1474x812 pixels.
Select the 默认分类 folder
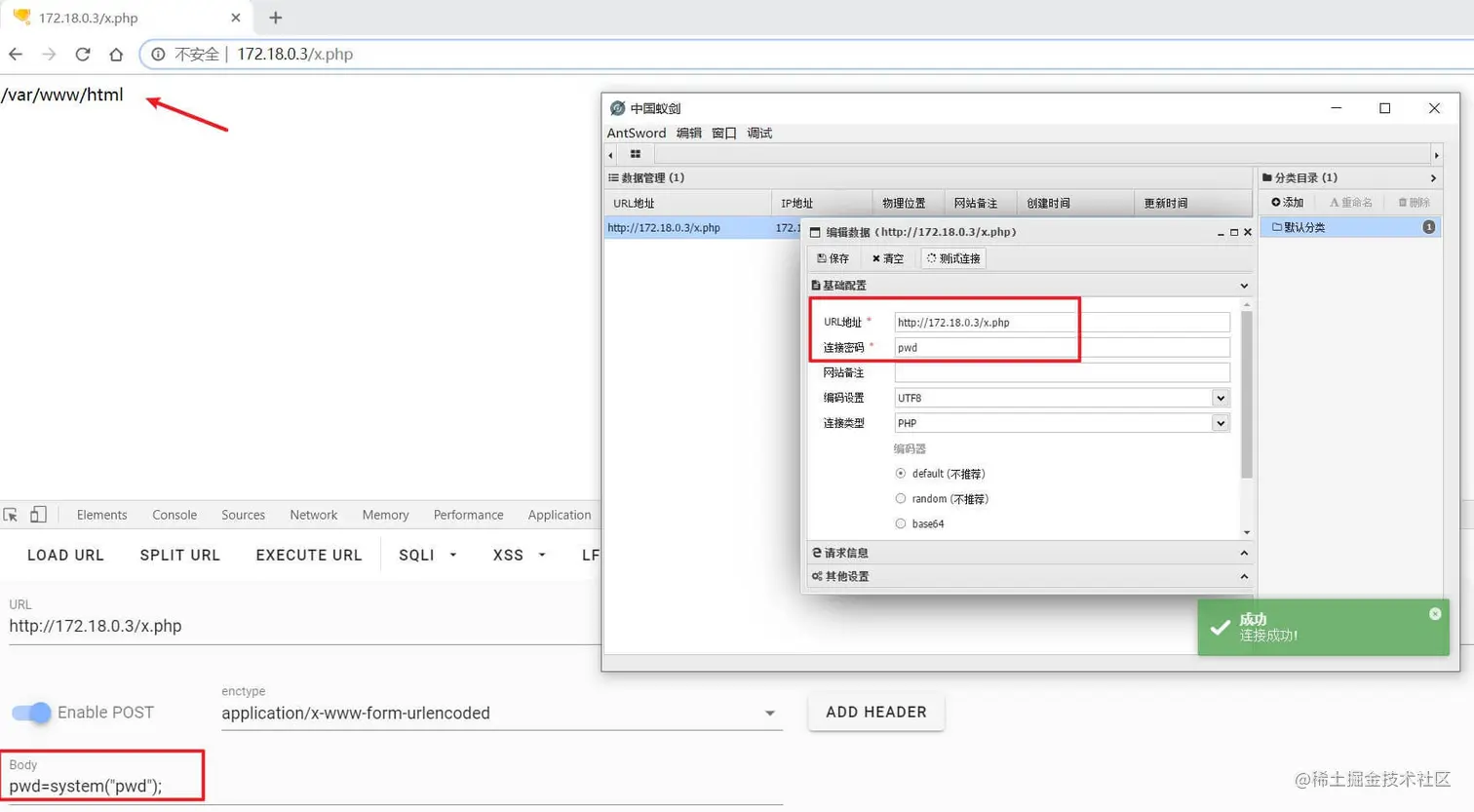click(x=1351, y=227)
